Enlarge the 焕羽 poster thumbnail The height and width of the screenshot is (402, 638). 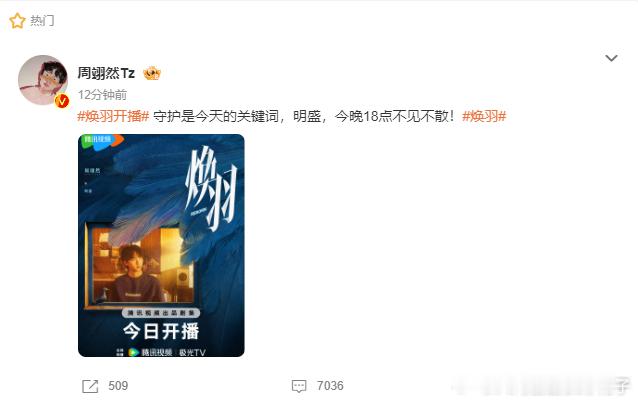point(161,245)
